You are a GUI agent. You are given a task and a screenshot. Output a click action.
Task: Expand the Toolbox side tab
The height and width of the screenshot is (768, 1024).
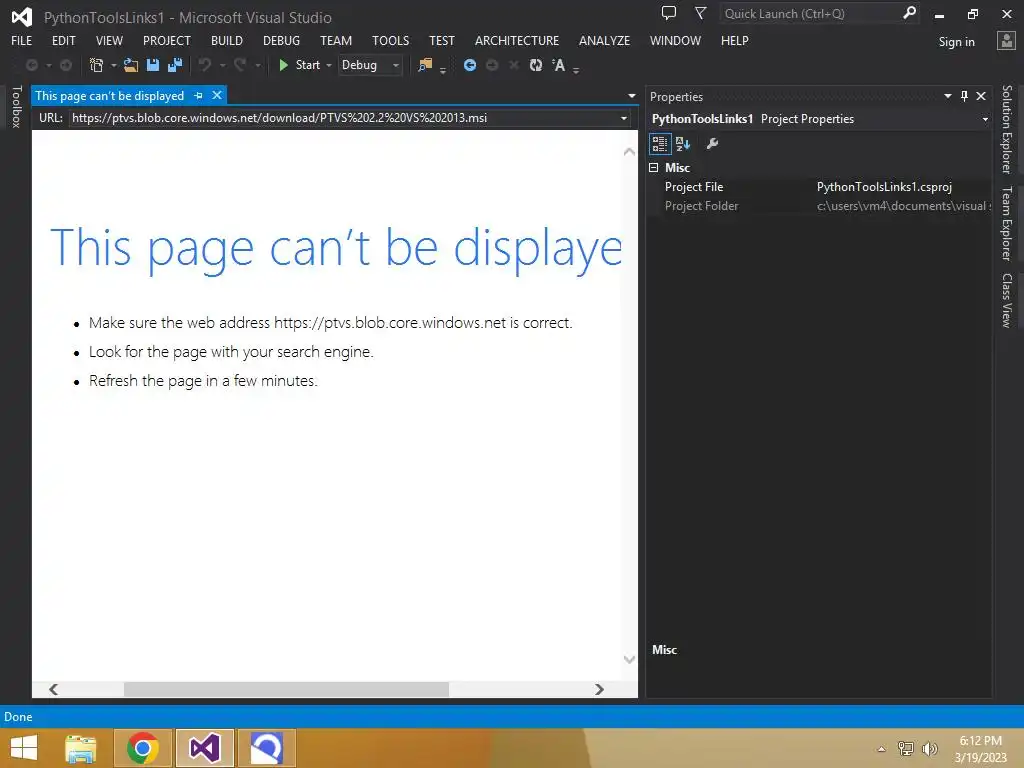coord(16,106)
